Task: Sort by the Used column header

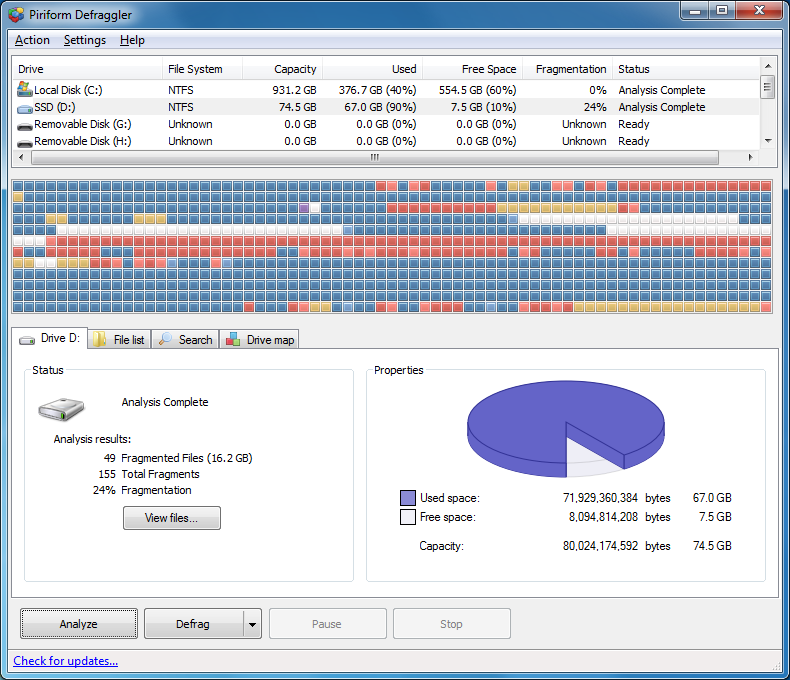Action: 373,69
